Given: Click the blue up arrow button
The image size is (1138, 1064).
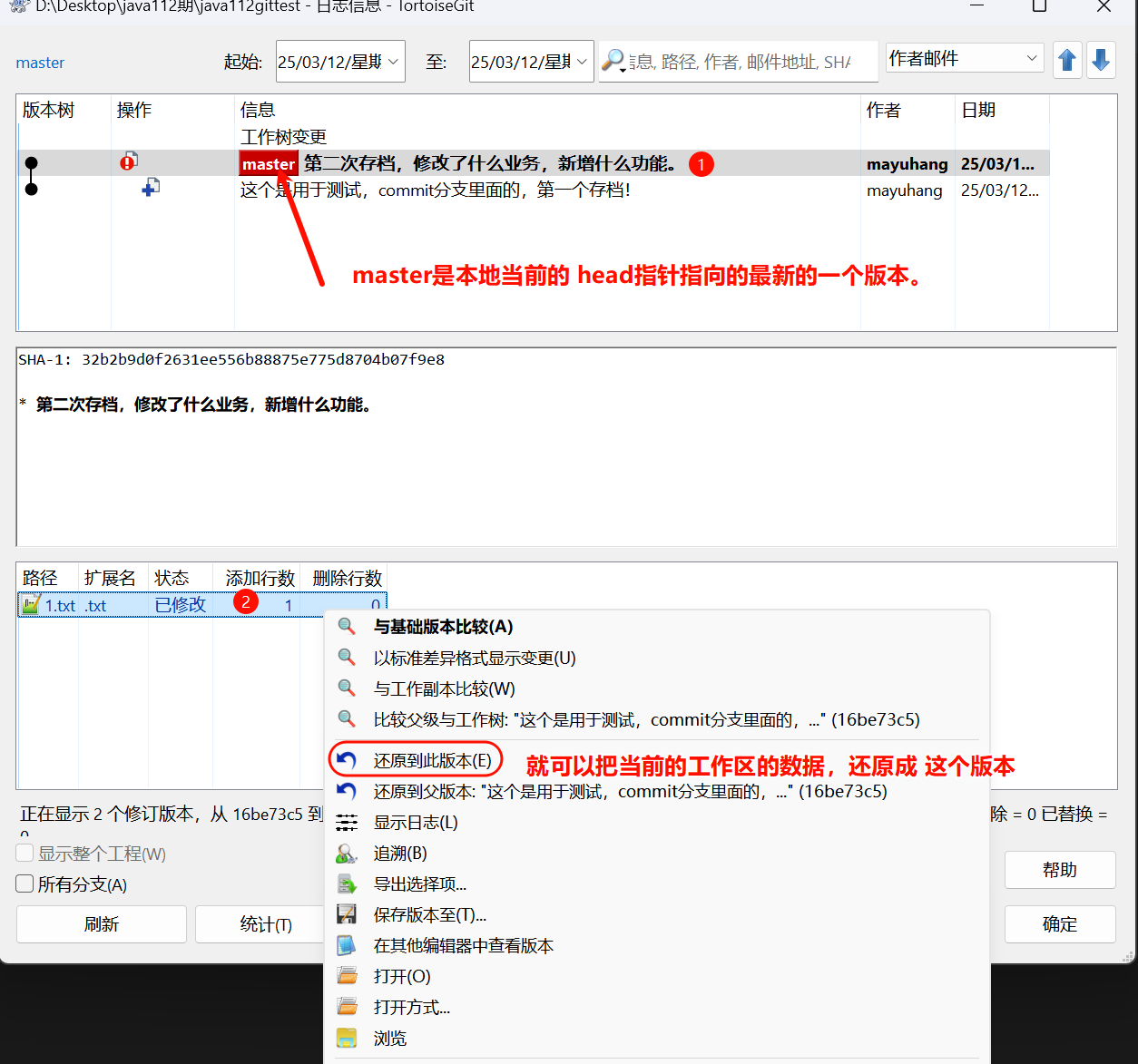Looking at the screenshot, I should [x=1067, y=61].
